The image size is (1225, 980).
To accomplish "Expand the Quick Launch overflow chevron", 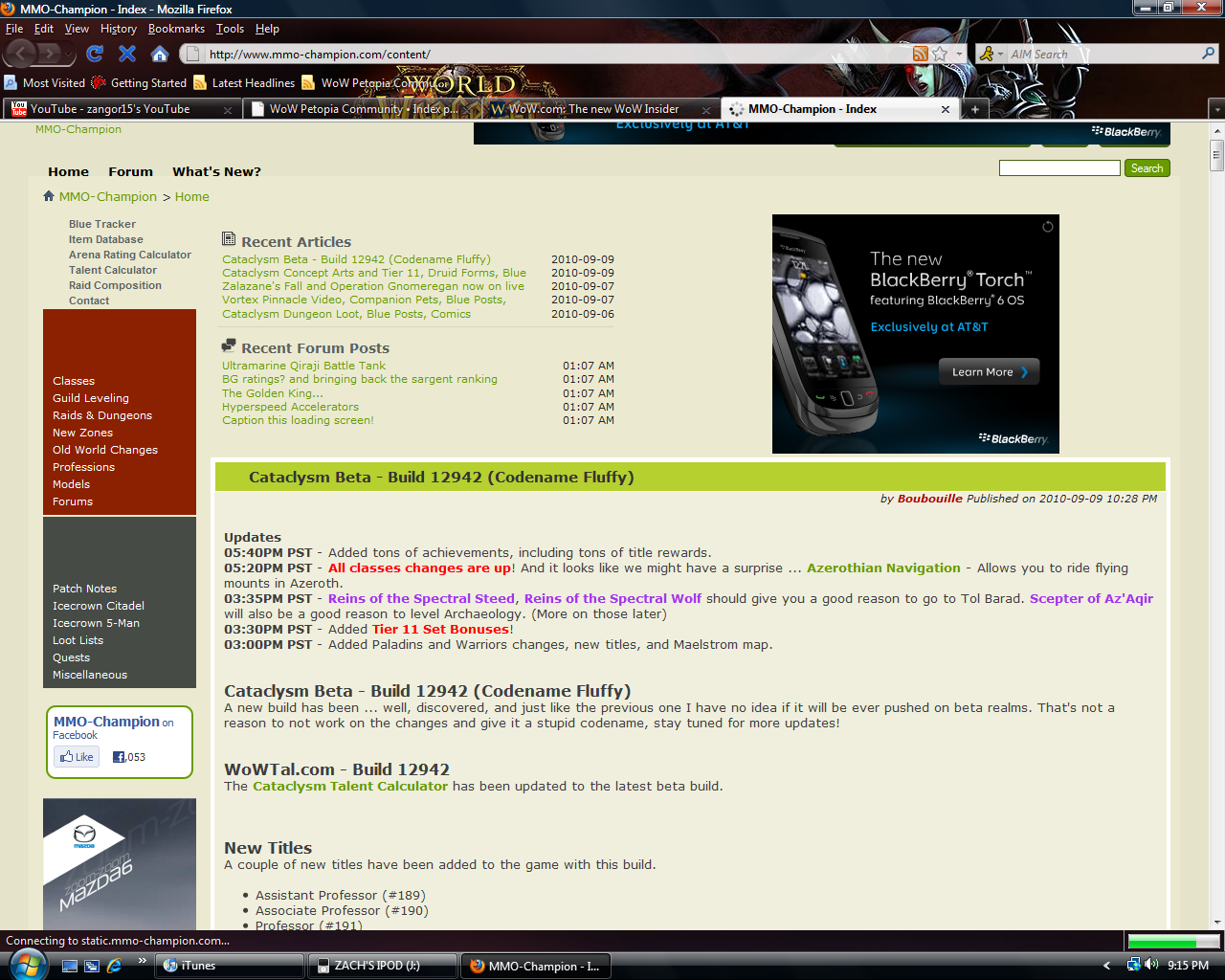I will [x=143, y=961].
